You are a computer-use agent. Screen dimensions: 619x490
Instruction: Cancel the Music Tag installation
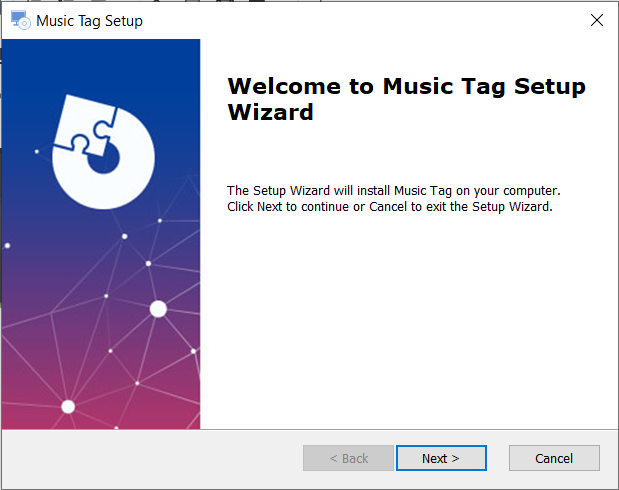(x=554, y=458)
